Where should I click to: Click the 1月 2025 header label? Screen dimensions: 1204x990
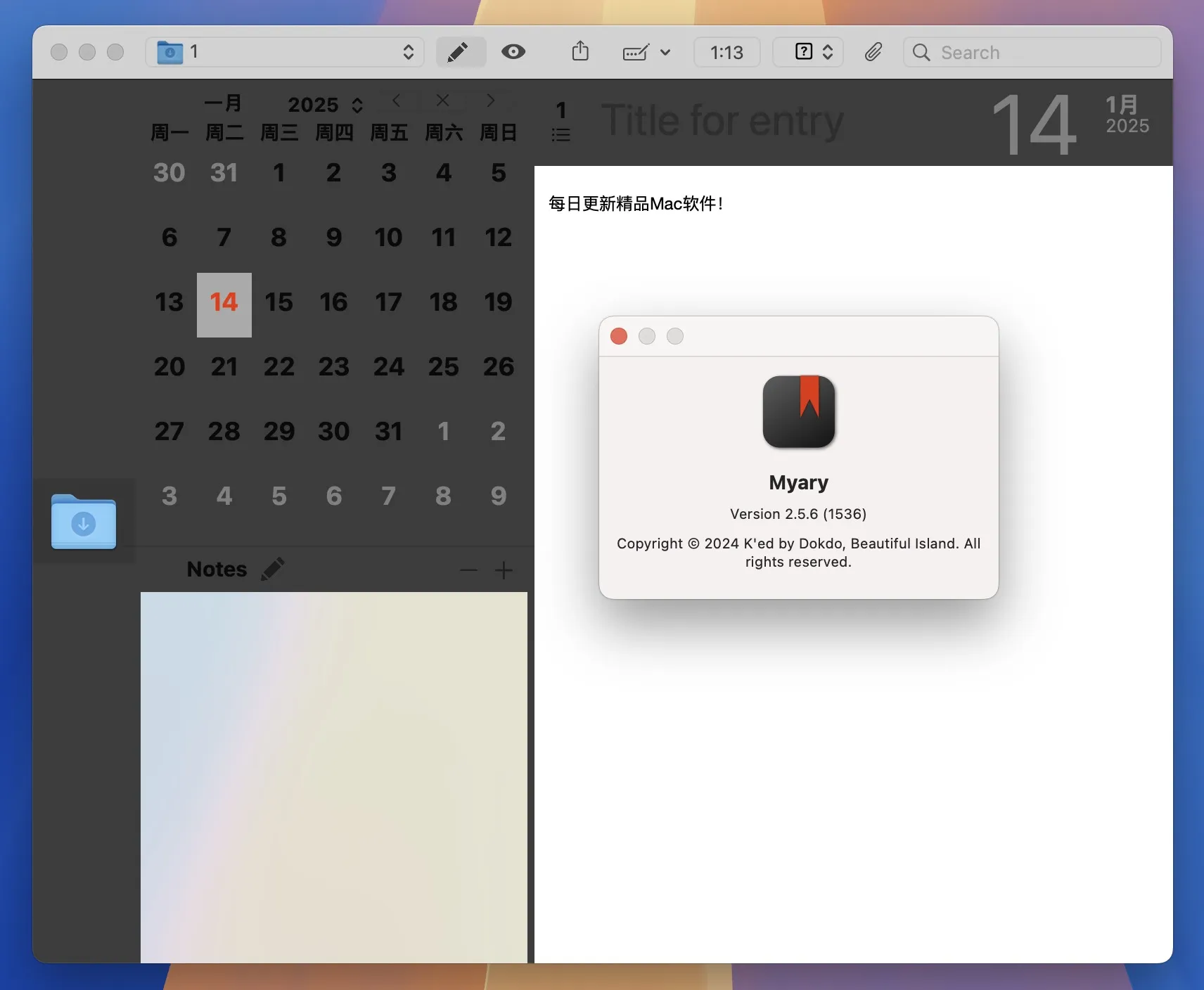[1127, 115]
